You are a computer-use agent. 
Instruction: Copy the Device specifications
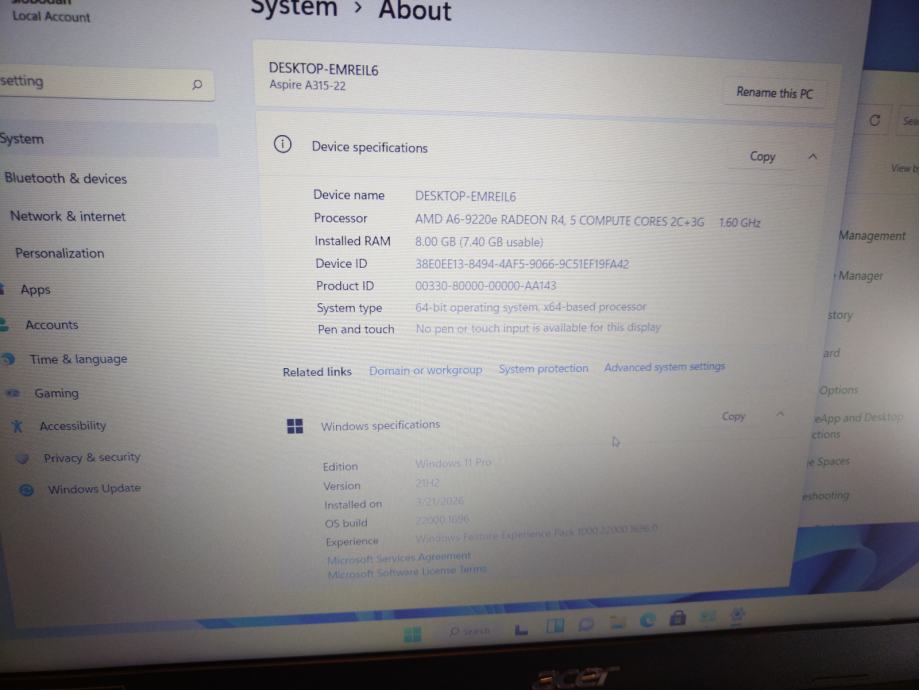[762, 157]
